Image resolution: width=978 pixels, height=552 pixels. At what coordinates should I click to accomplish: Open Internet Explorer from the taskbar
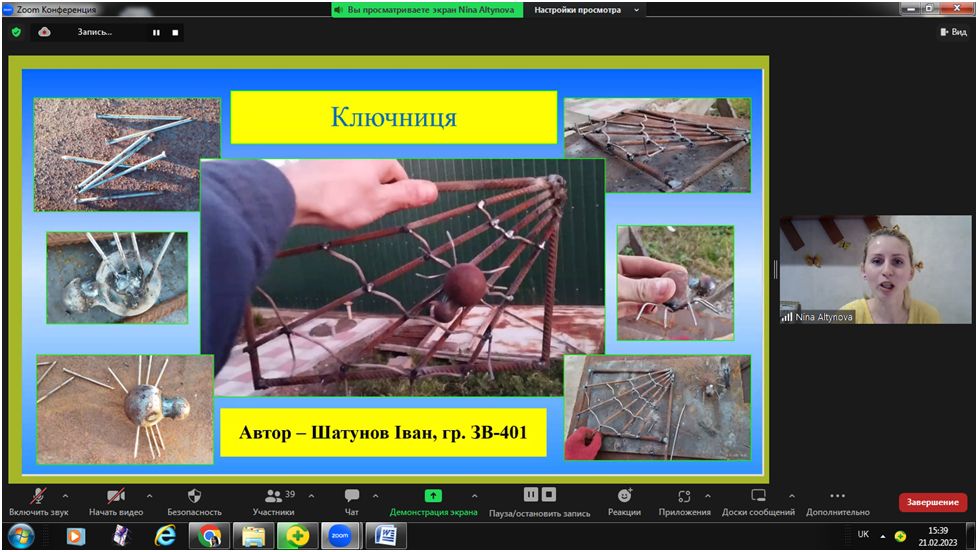165,536
